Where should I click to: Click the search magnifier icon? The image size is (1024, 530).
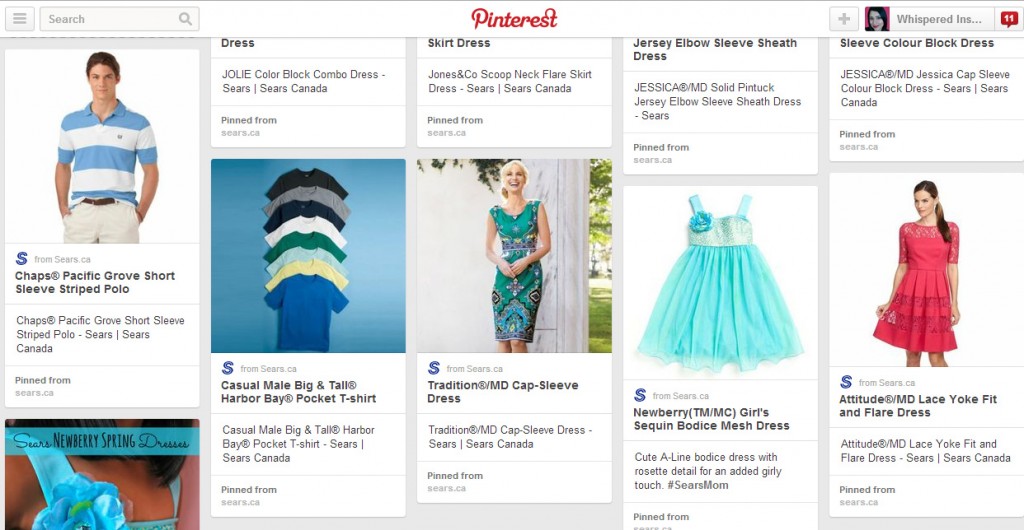(x=185, y=19)
